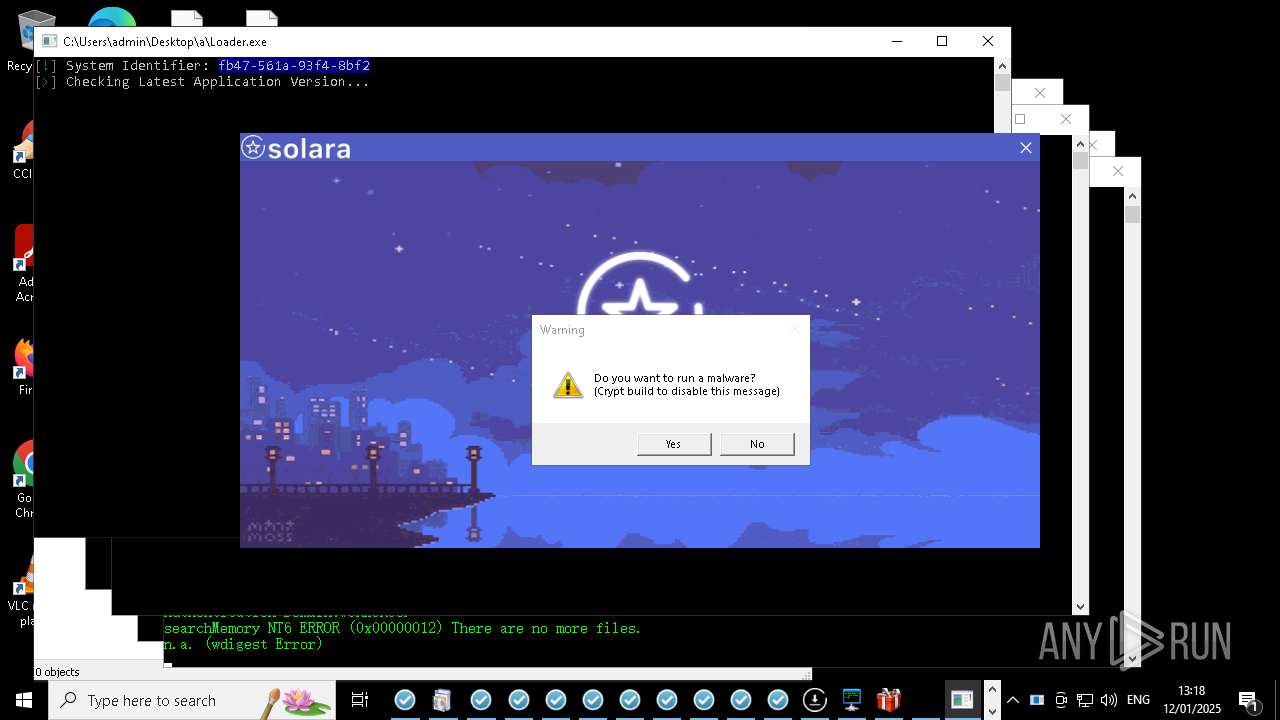1280x720 pixels.
Task: Click the yellow warning triangle icon
Action: [568, 385]
